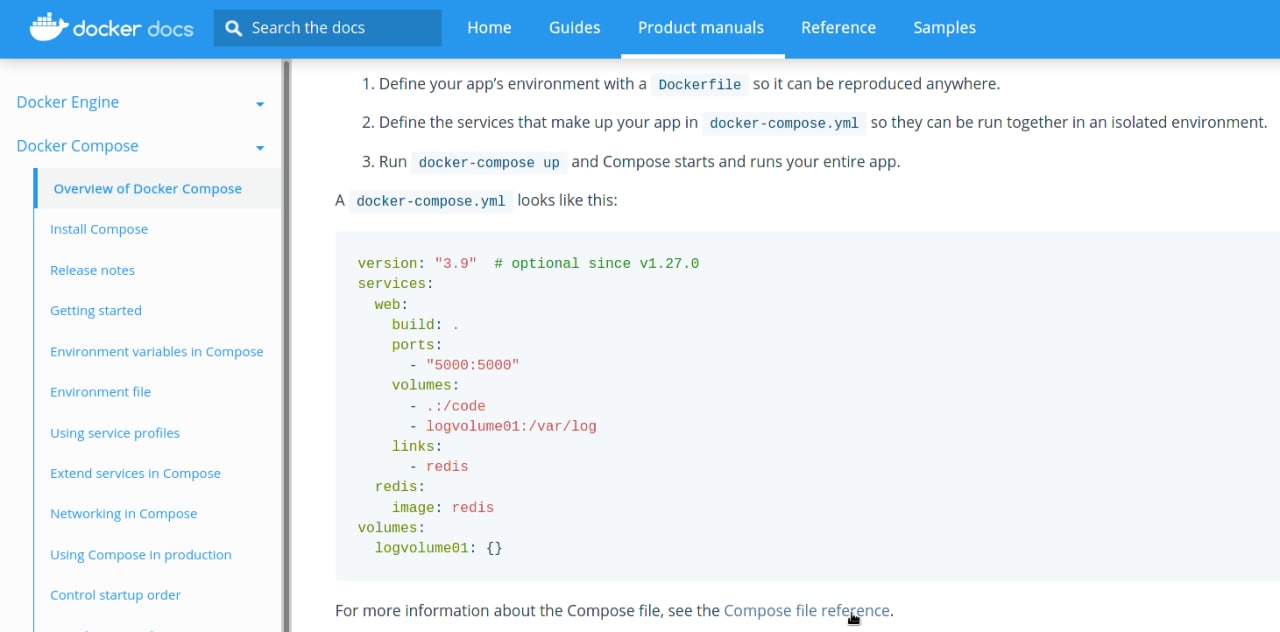This screenshot has height=632, width=1280.
Task: Click the Docker docs whale logo
Action: coord(111,27)
